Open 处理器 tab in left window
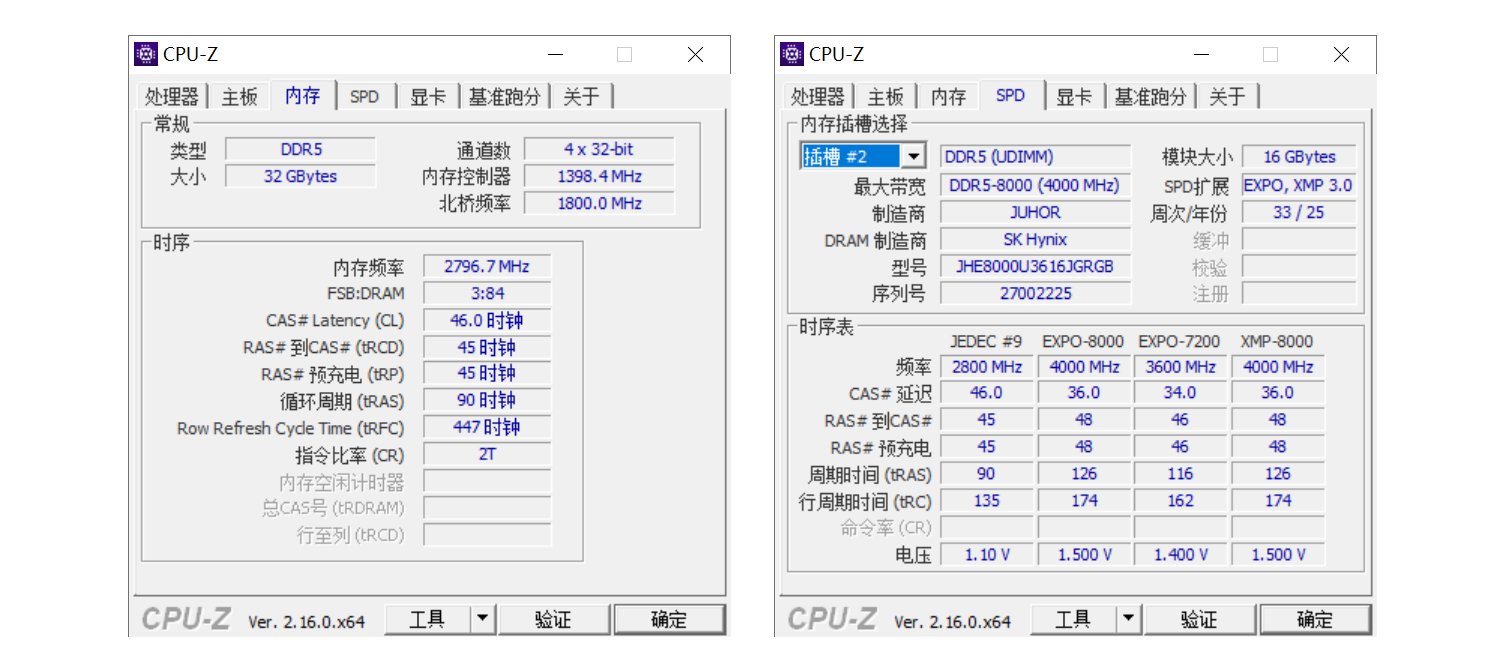 click(x=172, y=96)
